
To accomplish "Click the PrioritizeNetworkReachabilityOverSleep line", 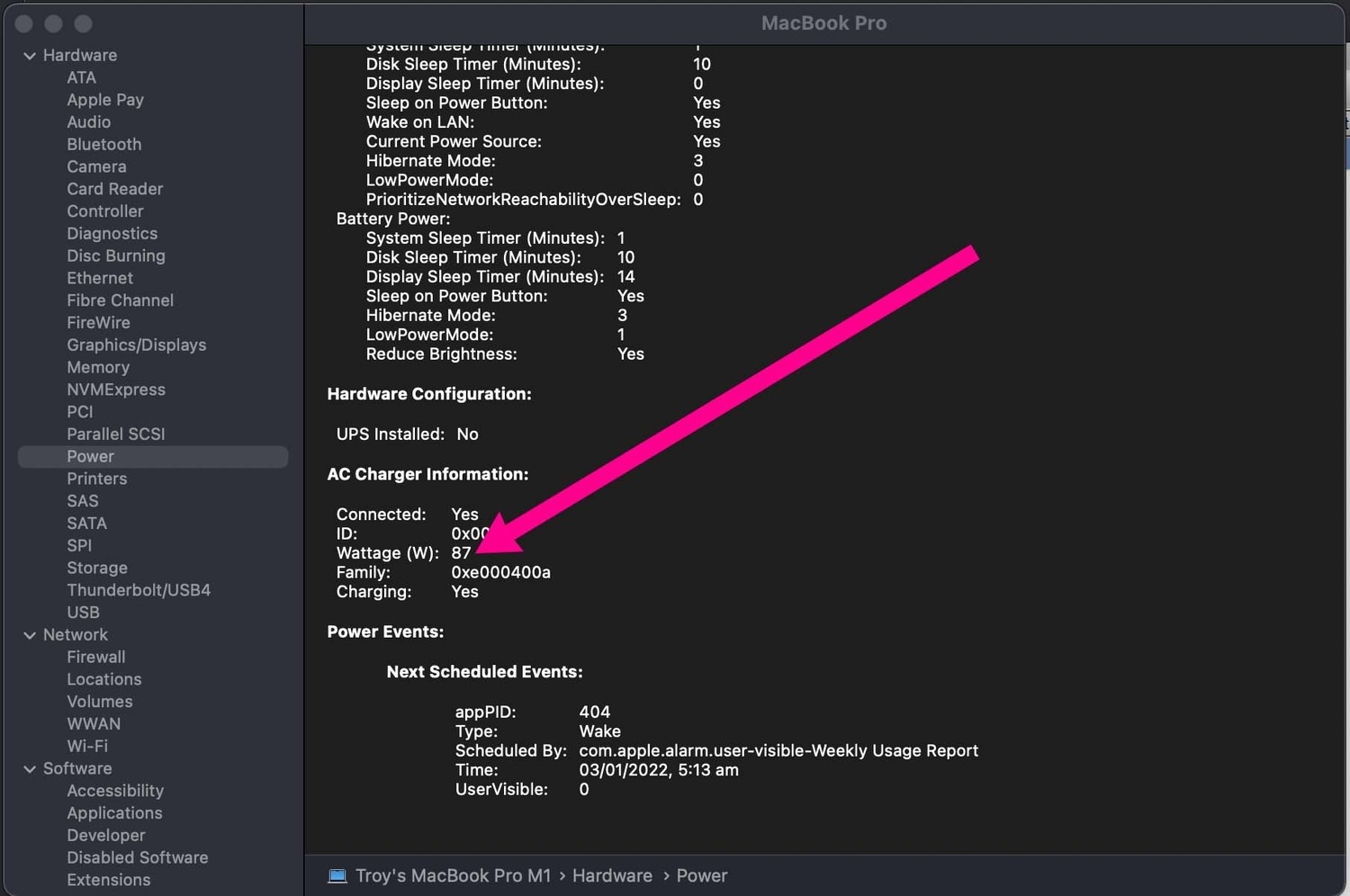I will pyautogui.click(x=535, y=200).
